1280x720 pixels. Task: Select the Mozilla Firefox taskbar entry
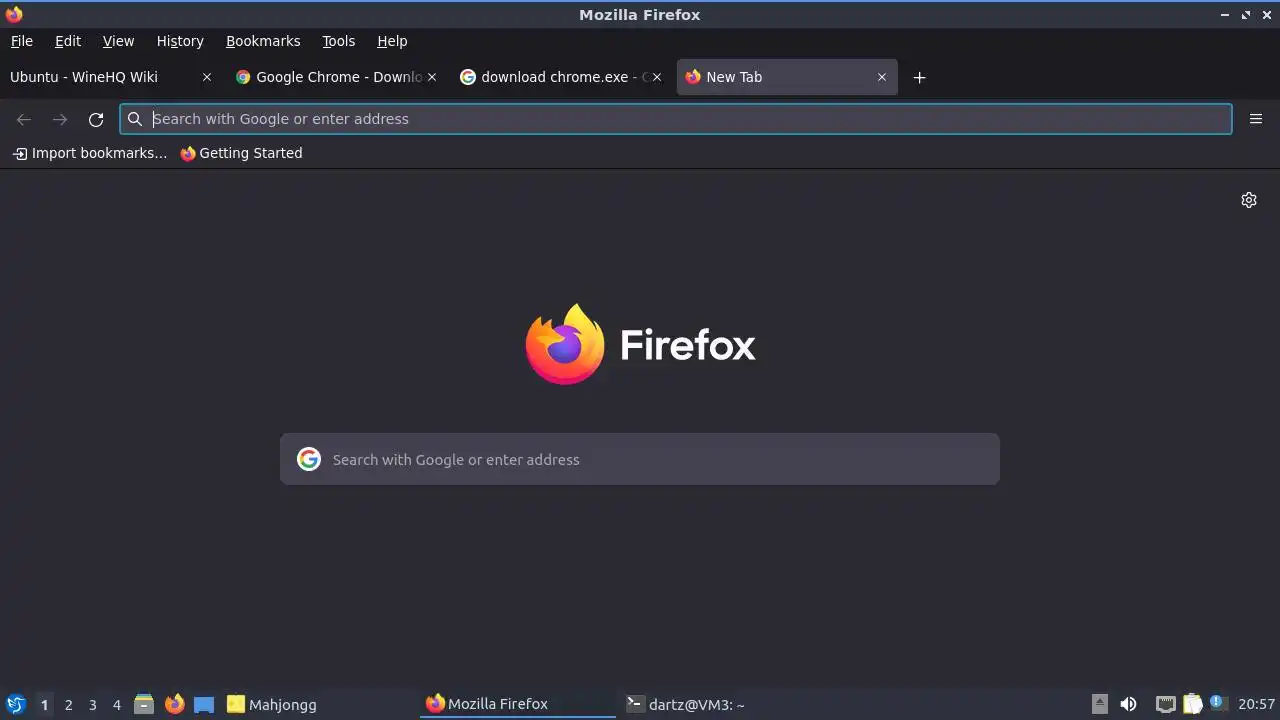coord(518,704)
